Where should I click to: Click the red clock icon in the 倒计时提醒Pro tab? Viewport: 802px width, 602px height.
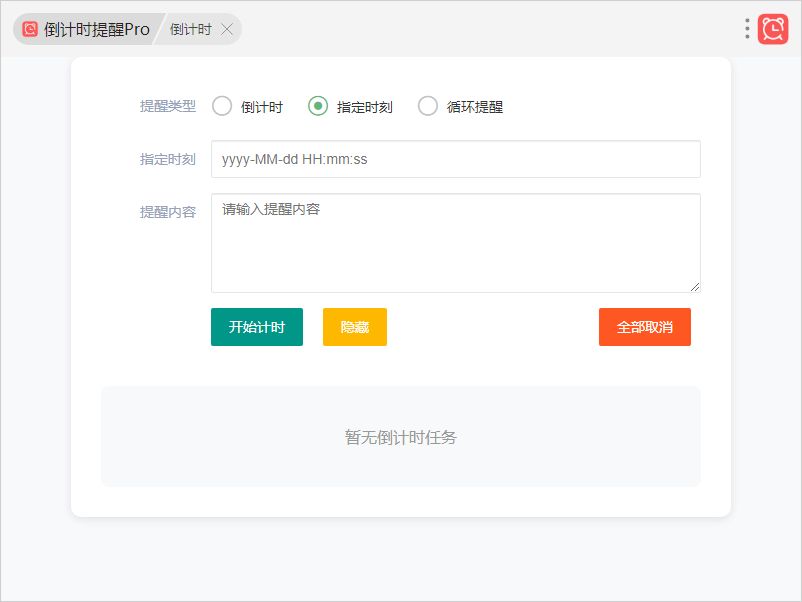pos(30,30)
